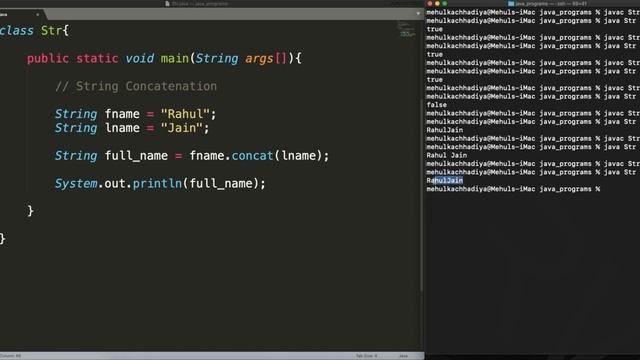
Task: Click on the class name "Str" in code
Action: click(51, 31)
